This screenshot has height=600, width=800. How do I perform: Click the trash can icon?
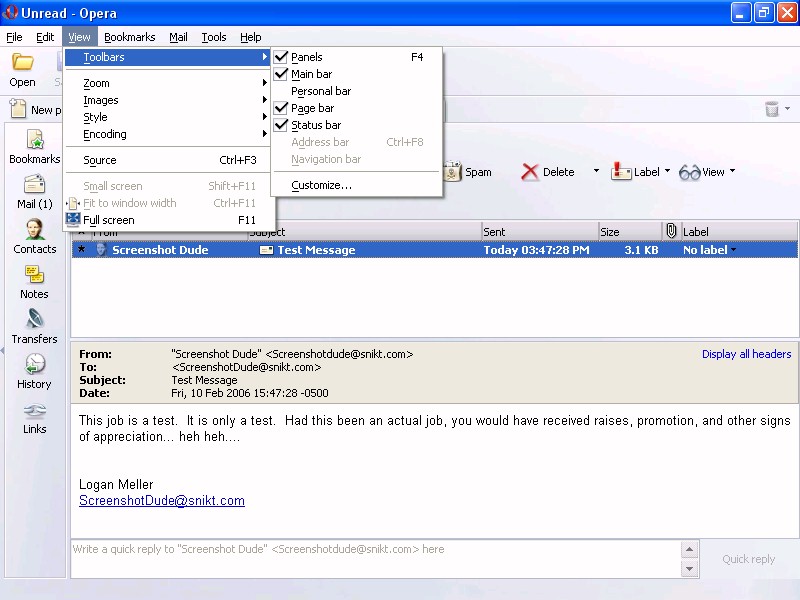click(772, 109)
